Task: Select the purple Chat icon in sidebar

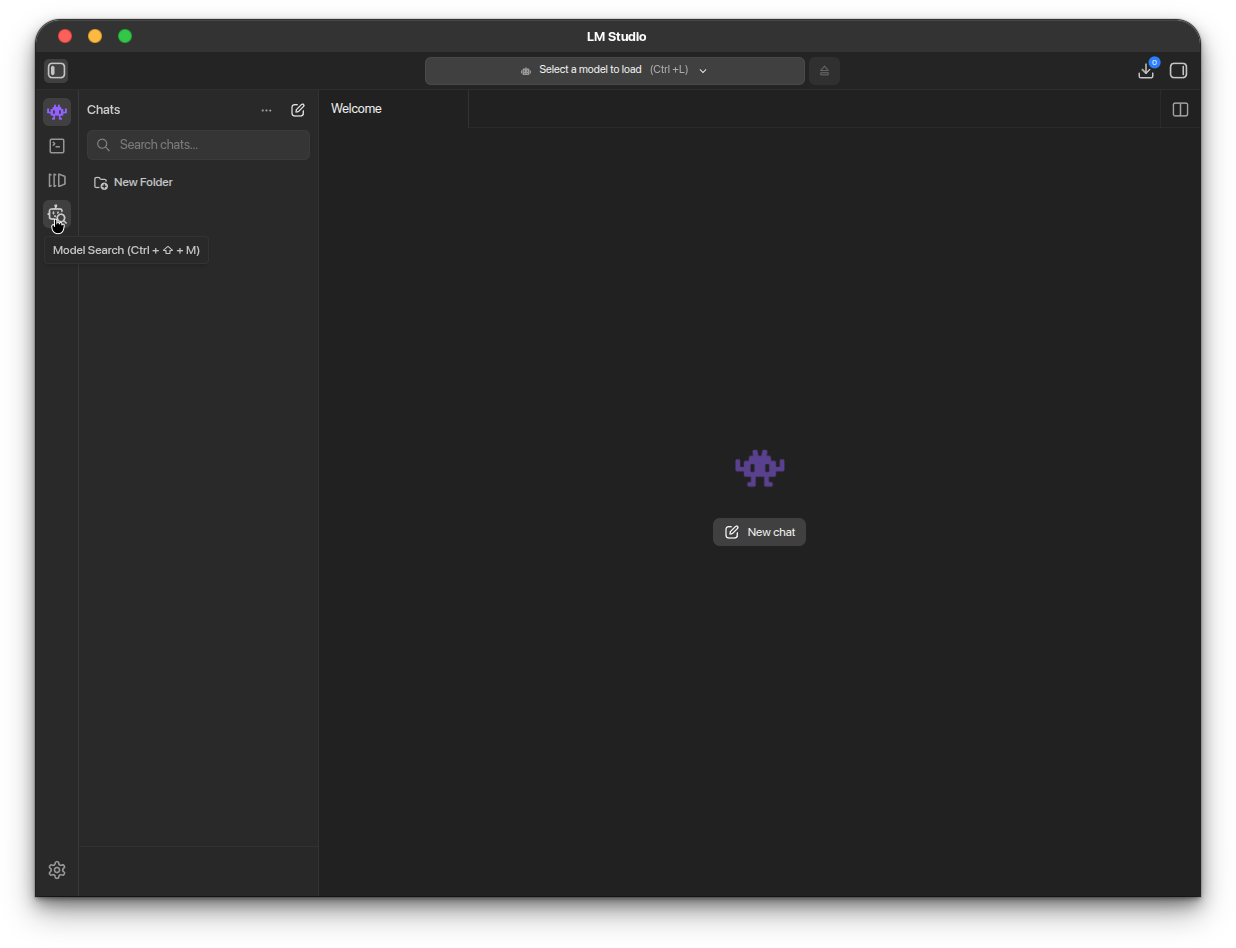Action: click(x=57, y=112)
